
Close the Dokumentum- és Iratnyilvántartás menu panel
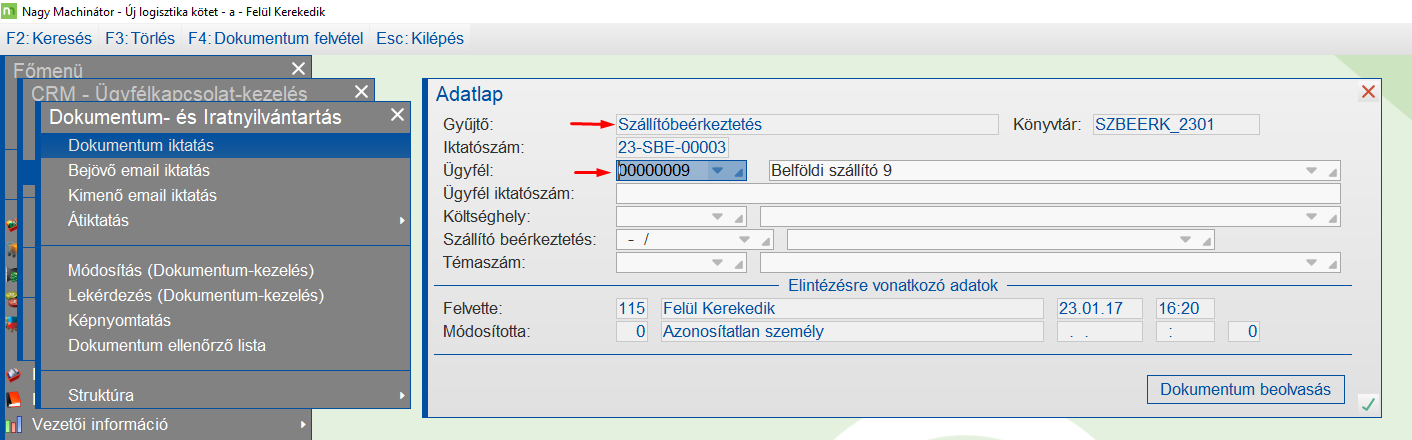397,116
